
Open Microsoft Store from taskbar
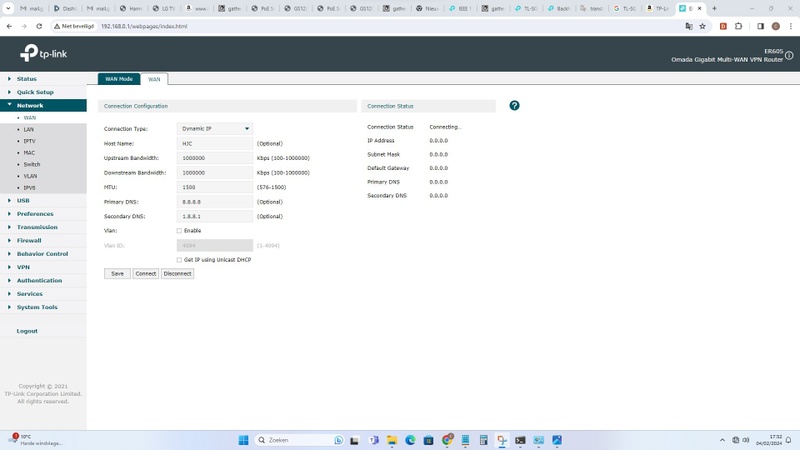429,440
